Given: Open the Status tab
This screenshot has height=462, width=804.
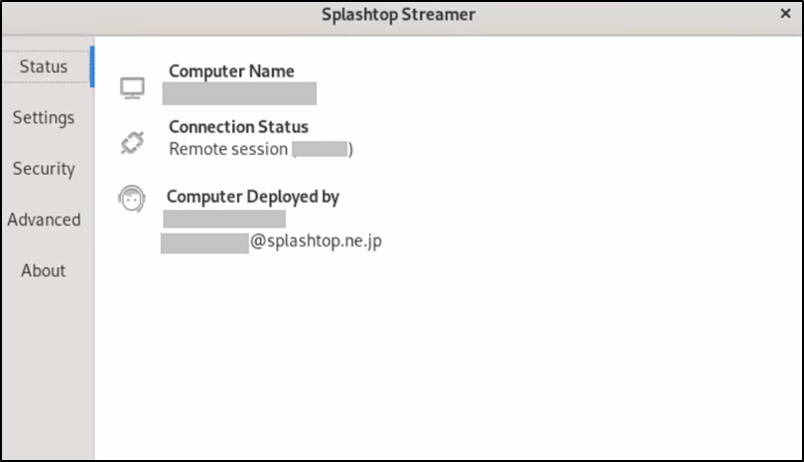Looking at the screenshot, I should coord(46,67).
